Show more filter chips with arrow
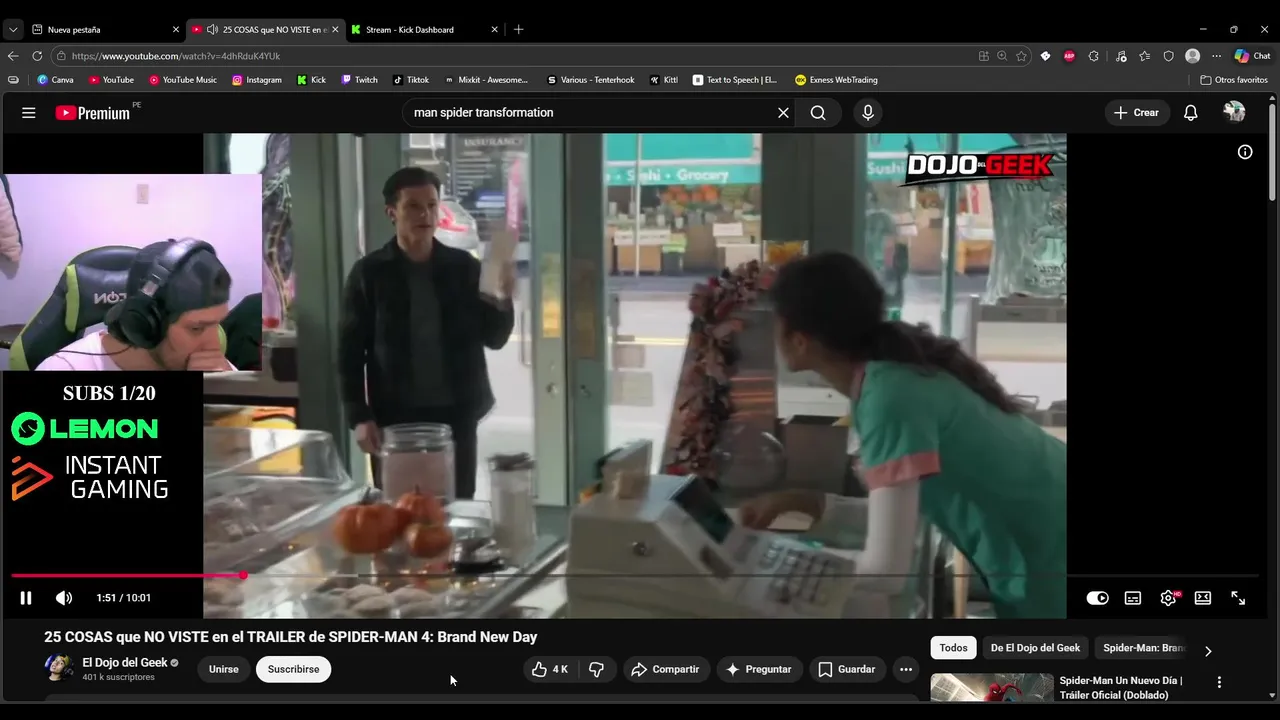This screenshot has height=720, width=1280. click(1208, 651)
